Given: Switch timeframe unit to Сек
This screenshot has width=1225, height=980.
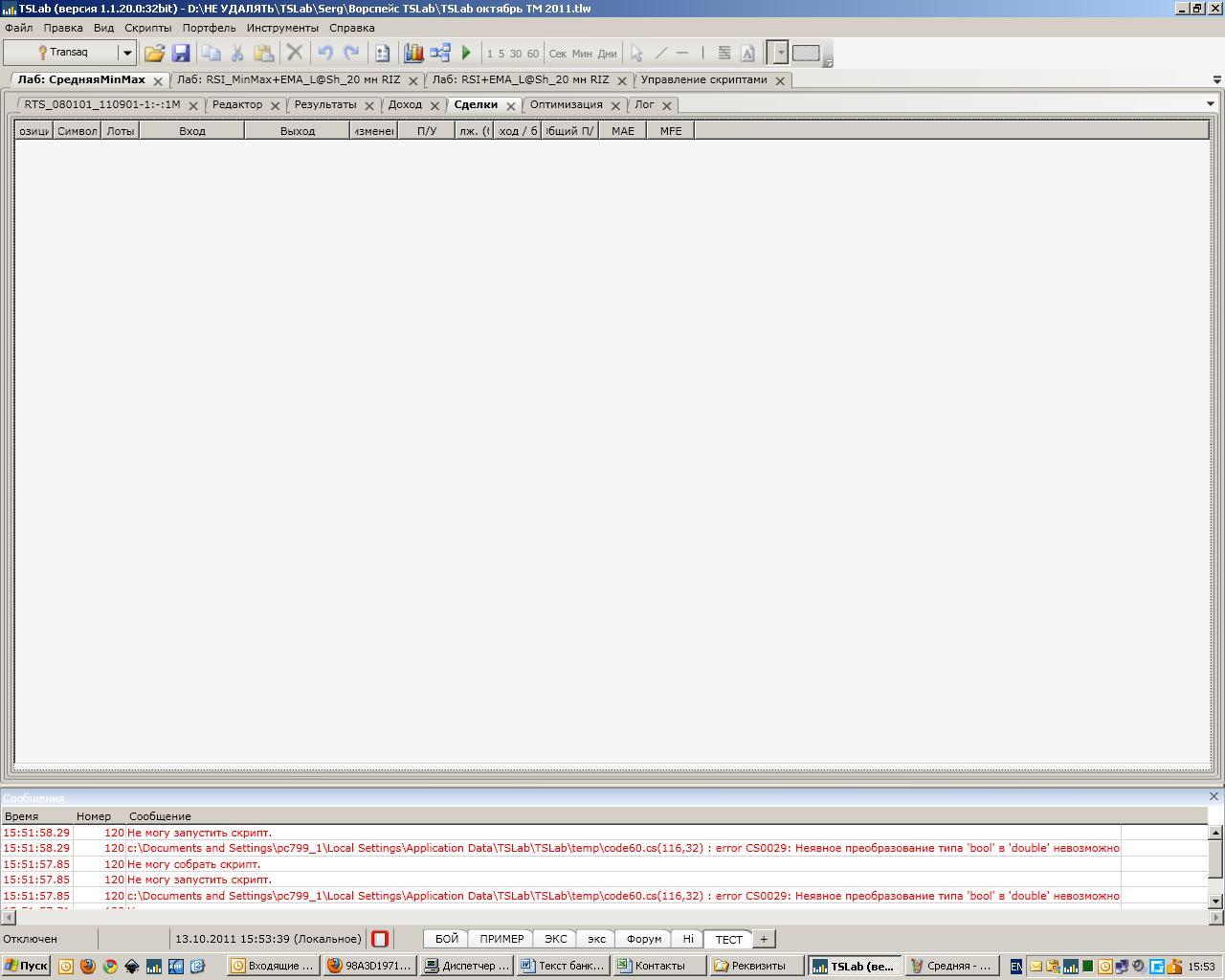Looking at the screenshot, I should (558, 54).
